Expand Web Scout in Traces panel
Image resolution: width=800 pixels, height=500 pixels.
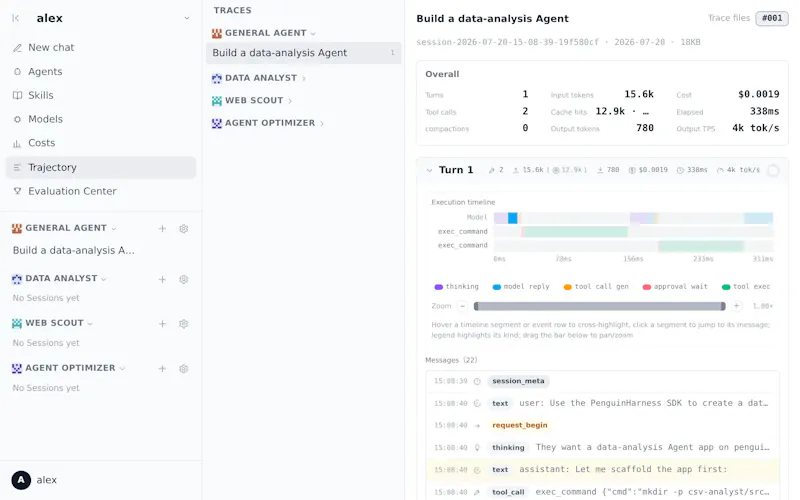point(290,101)
